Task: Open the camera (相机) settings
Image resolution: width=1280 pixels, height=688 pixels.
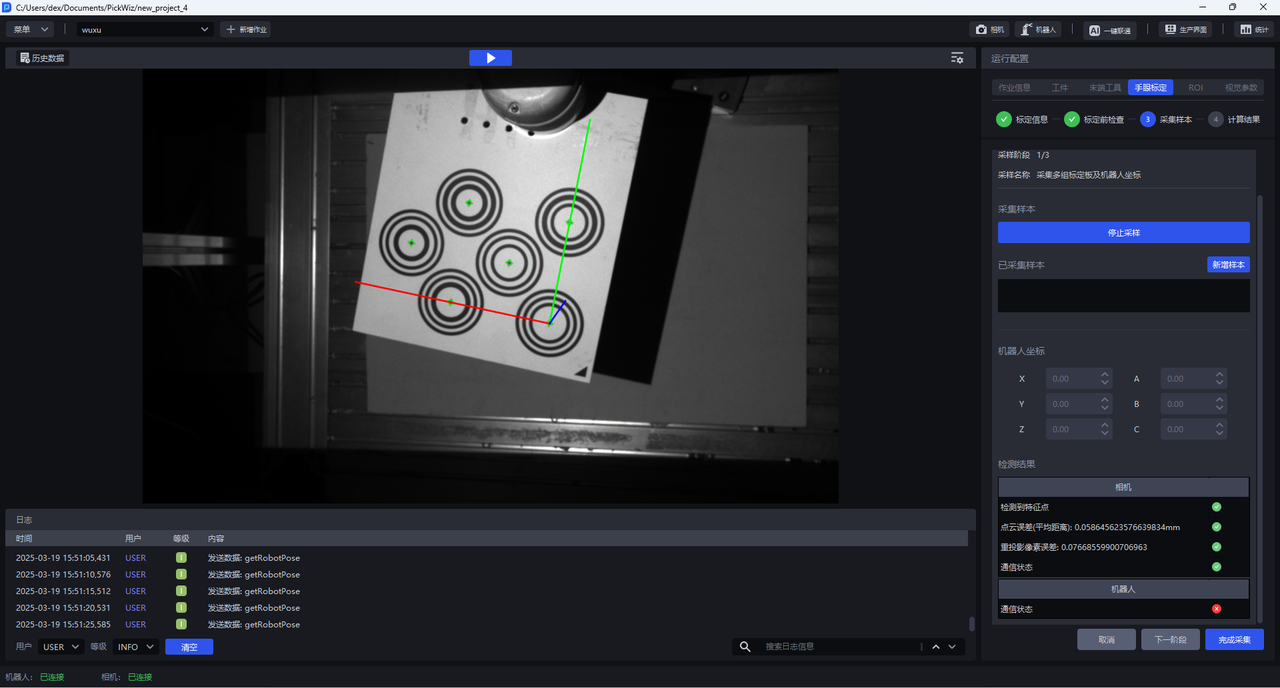Action: [x=989, y=30]
